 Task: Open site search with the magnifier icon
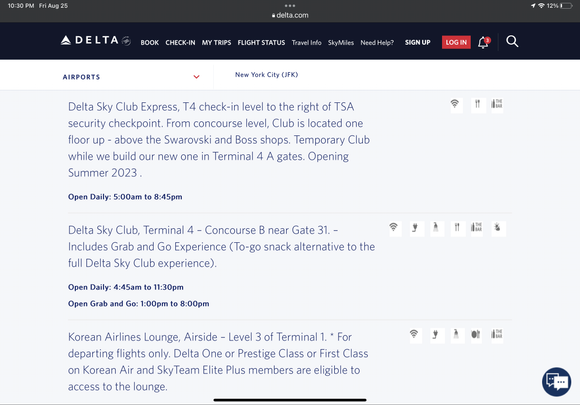[512, 41]
